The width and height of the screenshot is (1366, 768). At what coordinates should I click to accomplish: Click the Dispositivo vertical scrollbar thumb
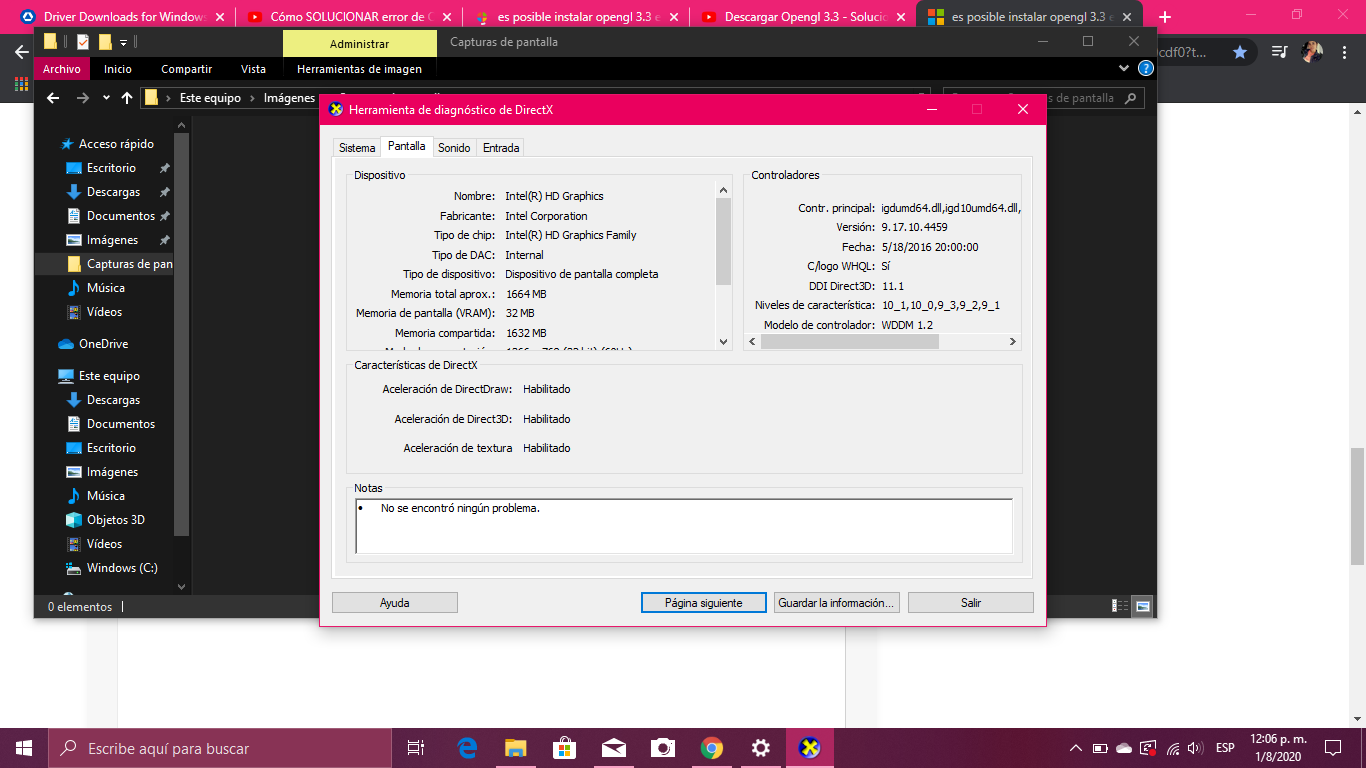coord(724,241)
